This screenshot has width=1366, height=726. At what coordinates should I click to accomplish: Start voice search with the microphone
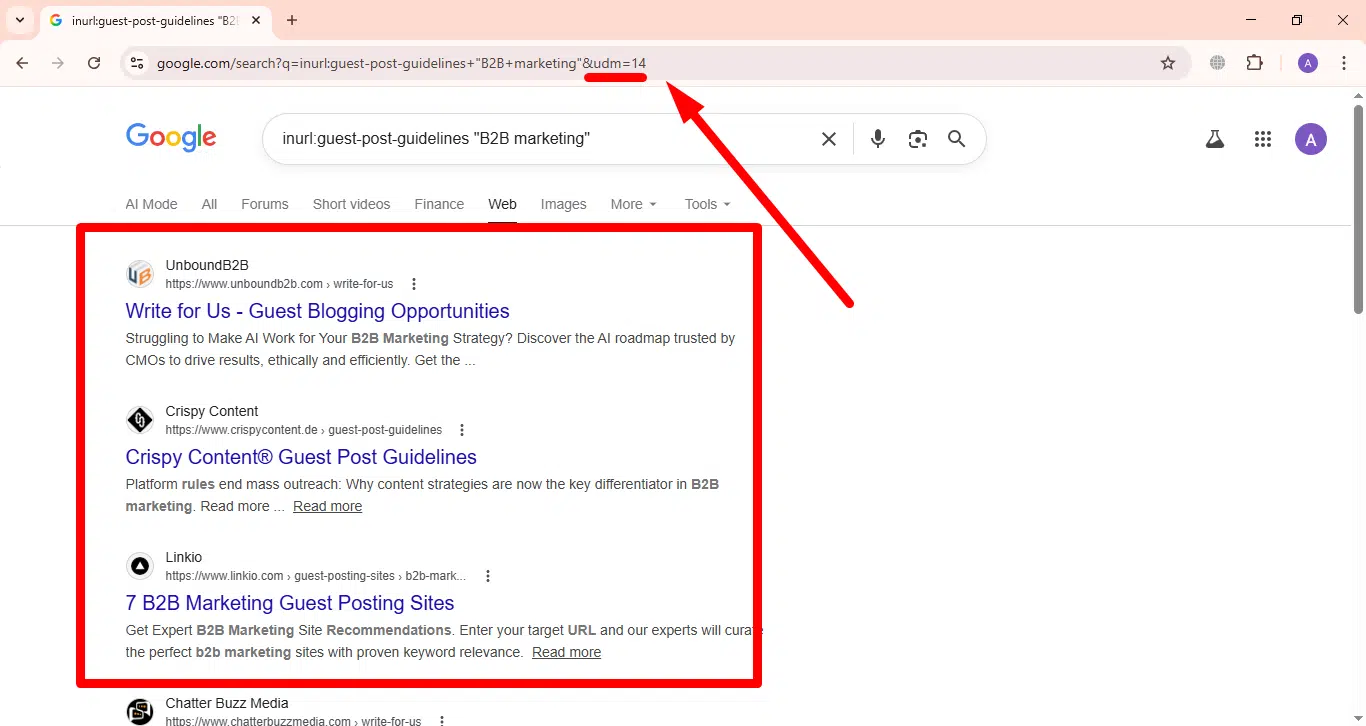point(878,139)
